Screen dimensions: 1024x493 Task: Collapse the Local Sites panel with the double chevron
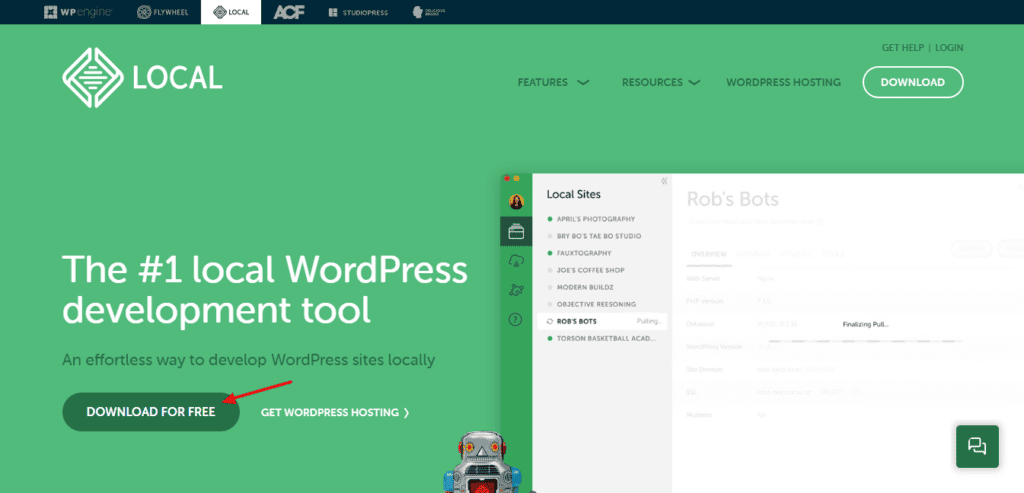click(664, 181)
